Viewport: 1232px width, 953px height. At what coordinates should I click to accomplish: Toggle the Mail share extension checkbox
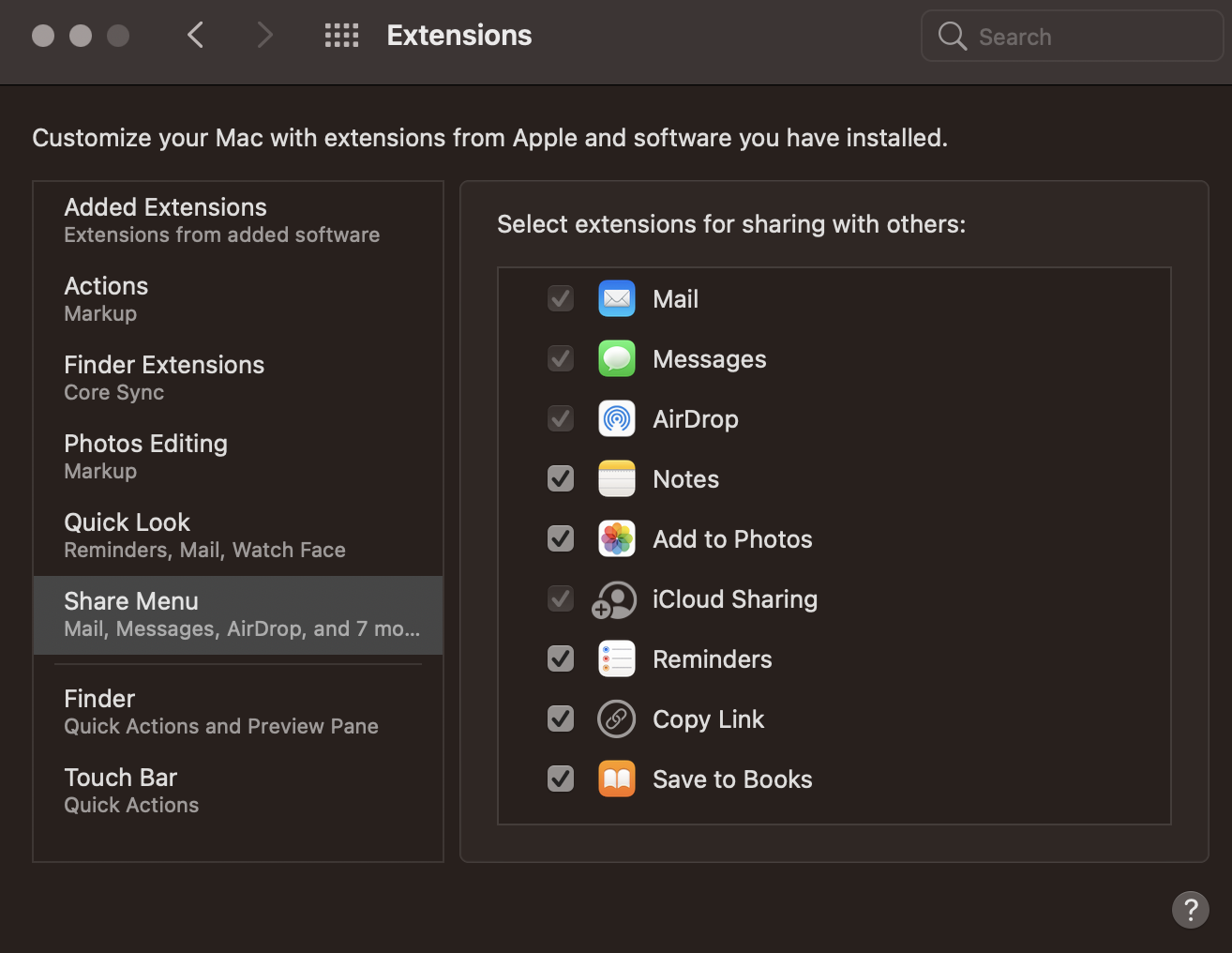(561, 298)
